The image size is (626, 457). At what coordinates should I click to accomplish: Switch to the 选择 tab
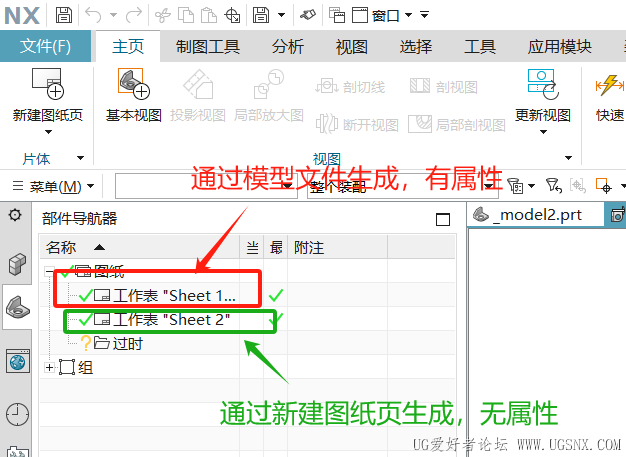point(416,47)
